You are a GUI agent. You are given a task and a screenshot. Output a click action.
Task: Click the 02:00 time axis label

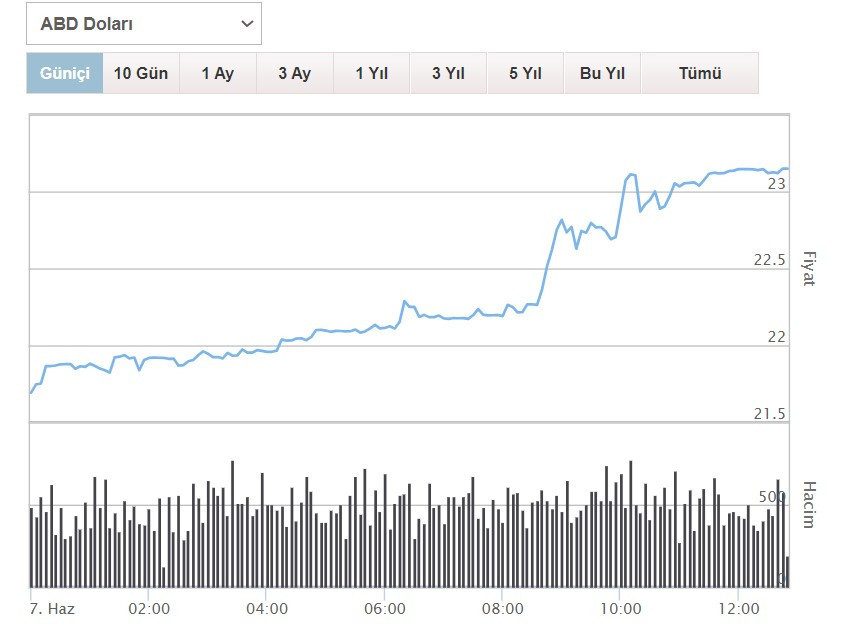coord(148,608)
